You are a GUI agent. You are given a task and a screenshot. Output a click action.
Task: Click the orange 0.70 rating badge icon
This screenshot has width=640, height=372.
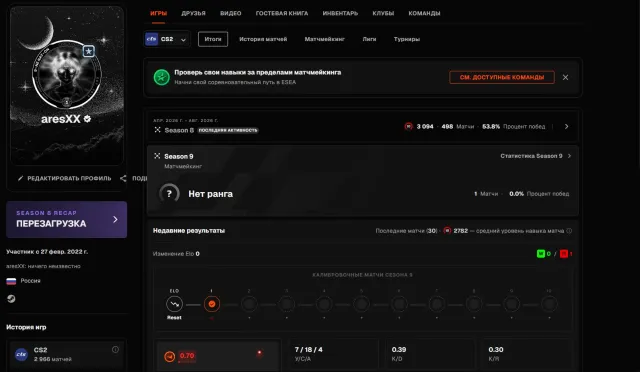pos(169,356)
